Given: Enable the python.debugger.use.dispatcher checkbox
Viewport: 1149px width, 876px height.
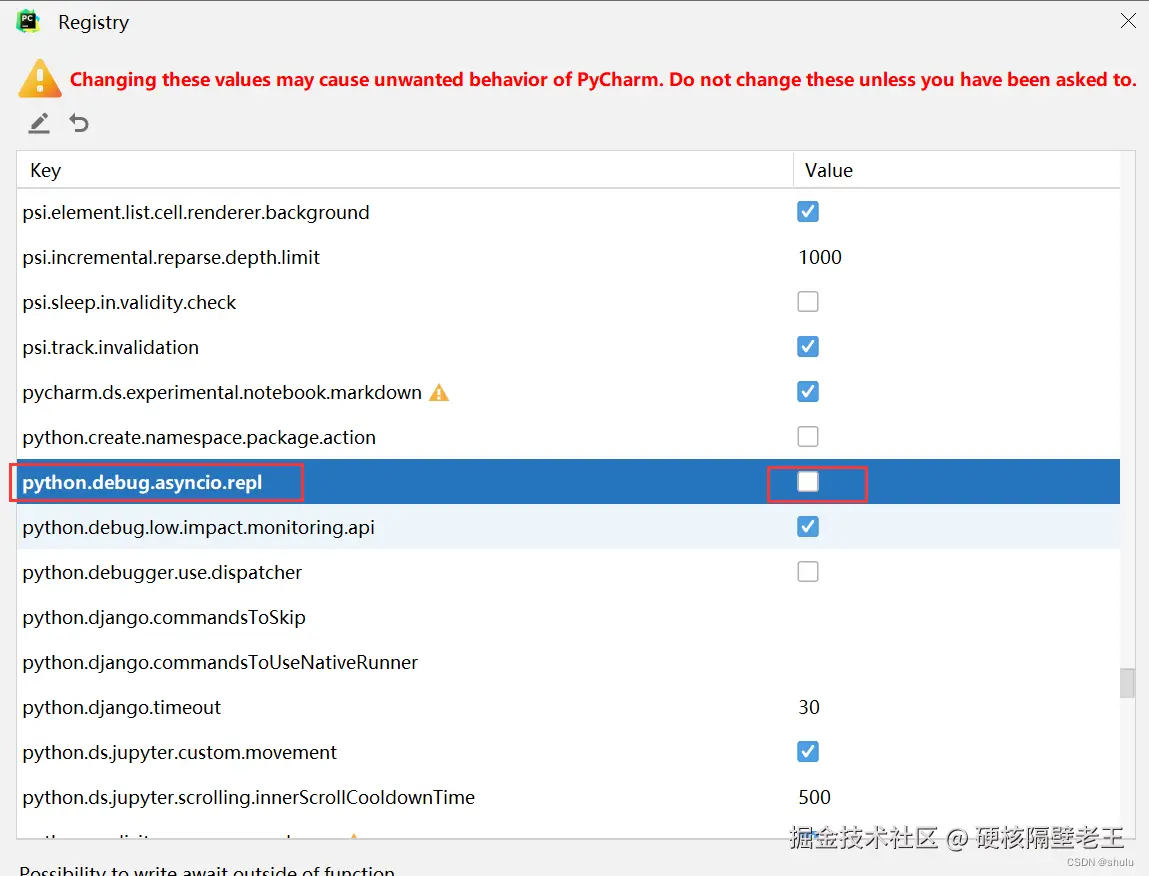Looking at the screenshot, I should (x=808, y=571).
